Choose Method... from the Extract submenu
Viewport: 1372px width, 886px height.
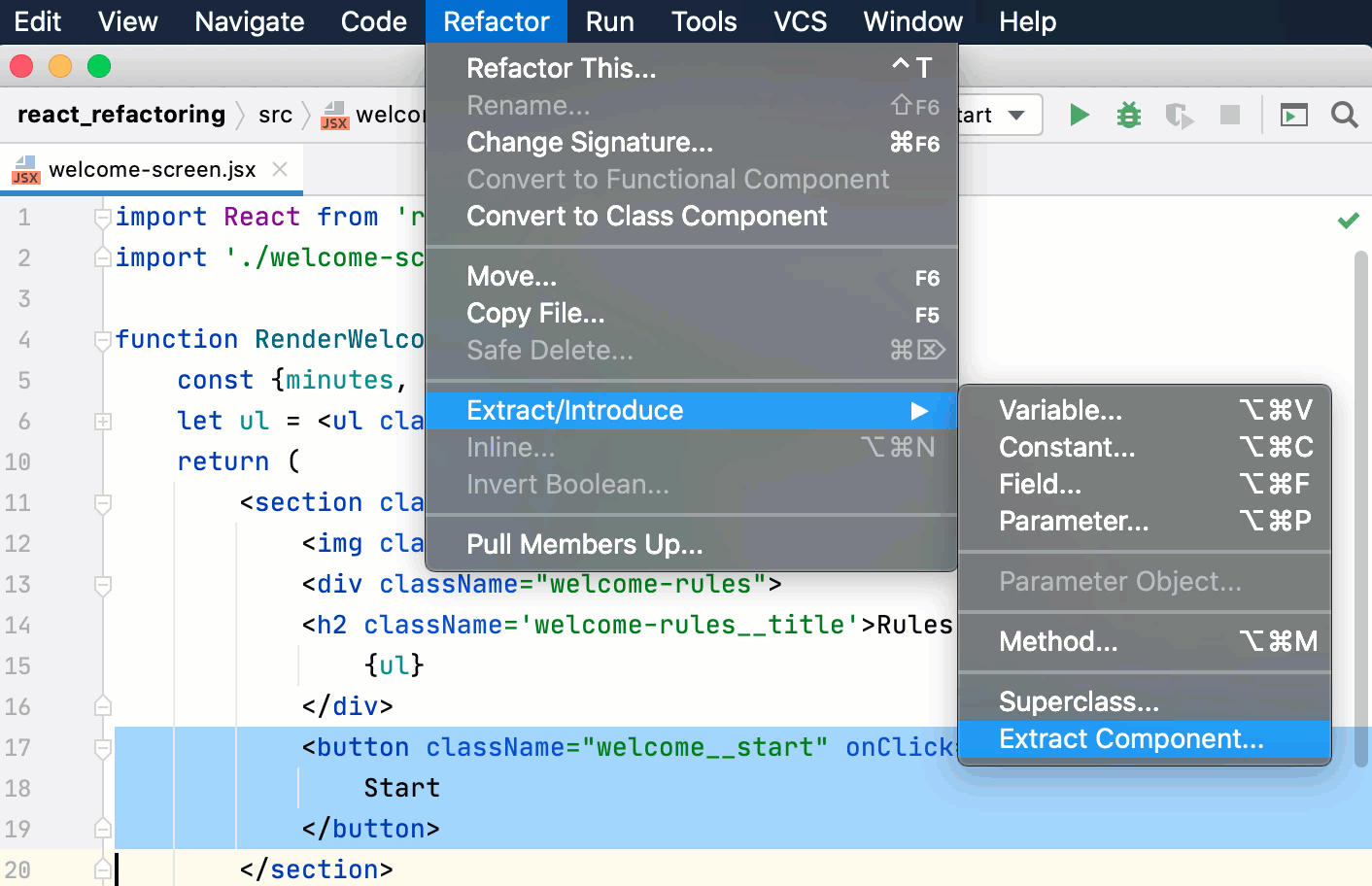[1058, 641]
